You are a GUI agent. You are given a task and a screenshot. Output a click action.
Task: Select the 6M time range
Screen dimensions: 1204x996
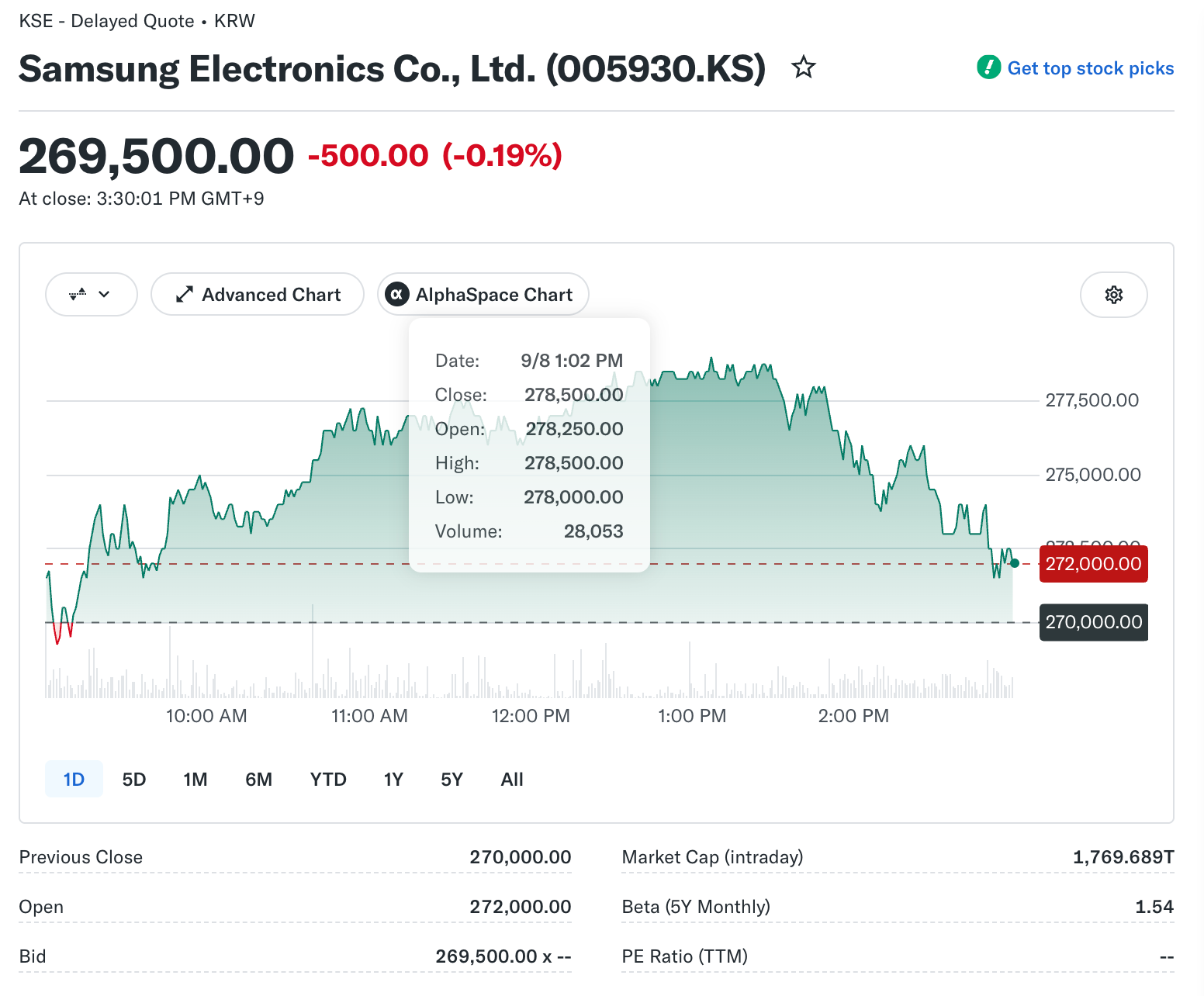tap(259, 780)
